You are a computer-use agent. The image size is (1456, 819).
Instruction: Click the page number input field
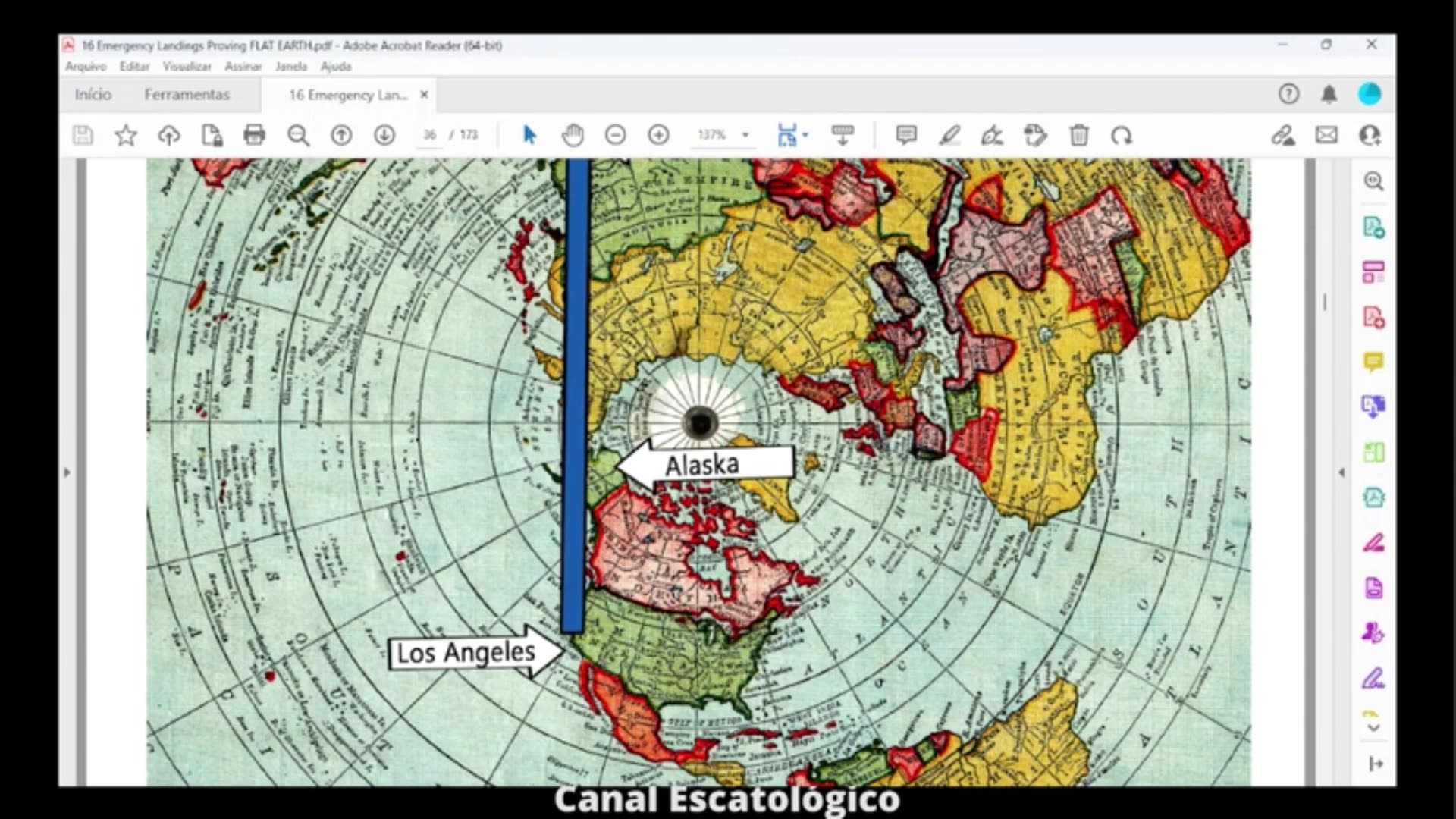point(429,135)
